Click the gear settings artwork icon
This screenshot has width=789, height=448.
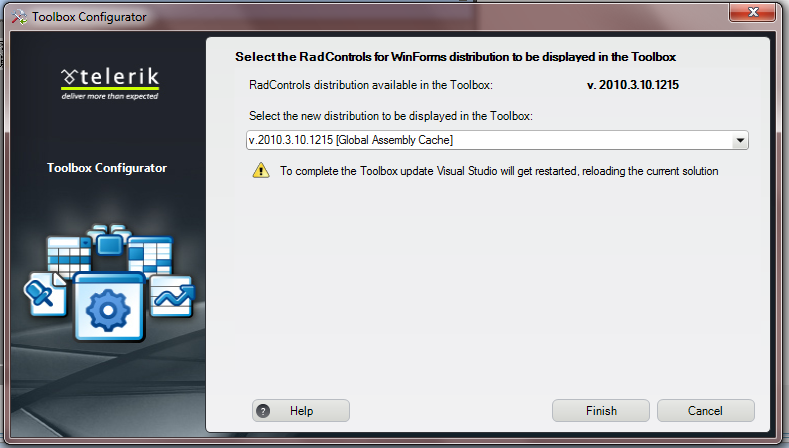point(108,308)
